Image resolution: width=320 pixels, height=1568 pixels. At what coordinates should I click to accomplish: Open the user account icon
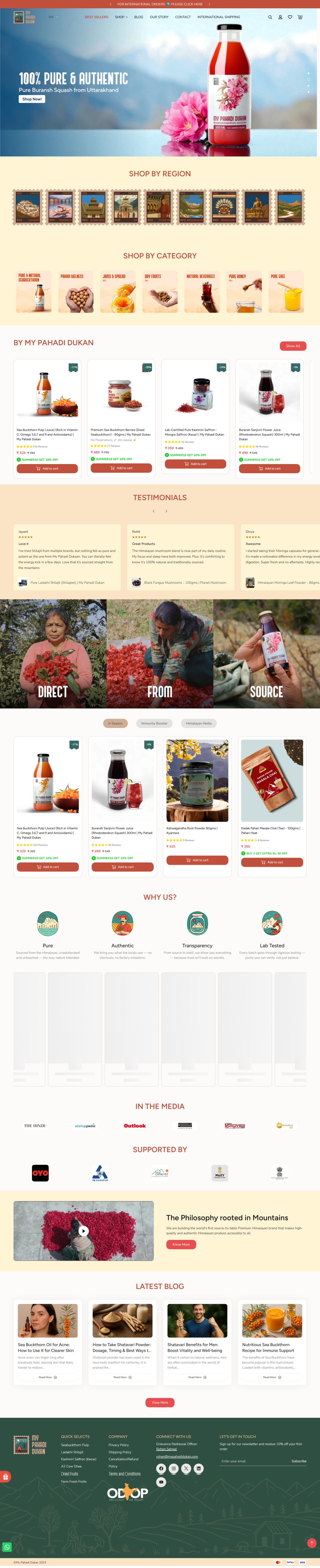pyautogui.click(x=280, y=17)
